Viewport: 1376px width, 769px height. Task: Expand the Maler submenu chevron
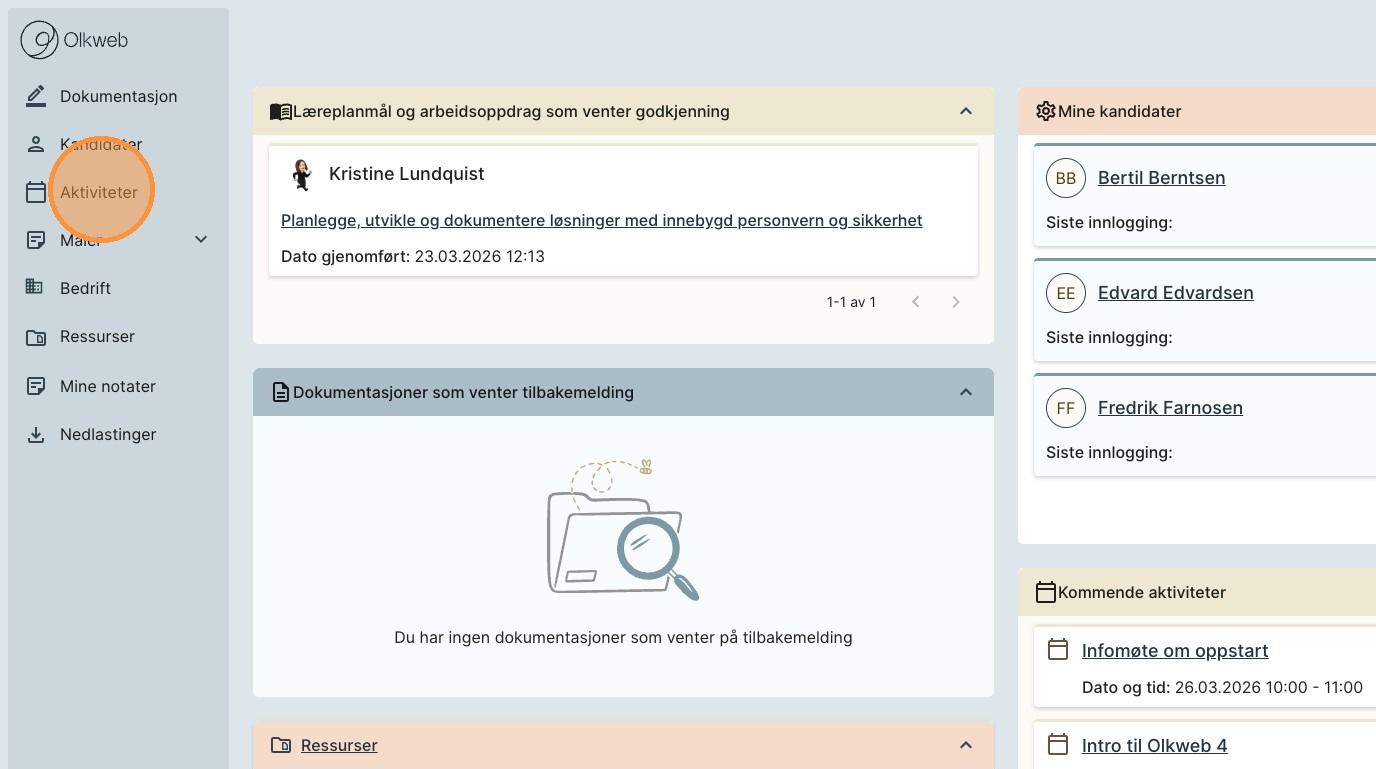(x=201, y=239)
